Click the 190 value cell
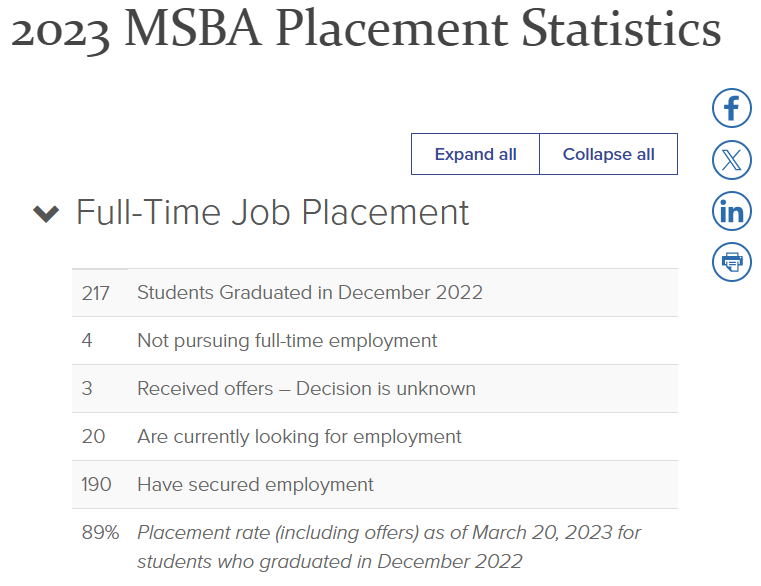 [x=96, y=485]
